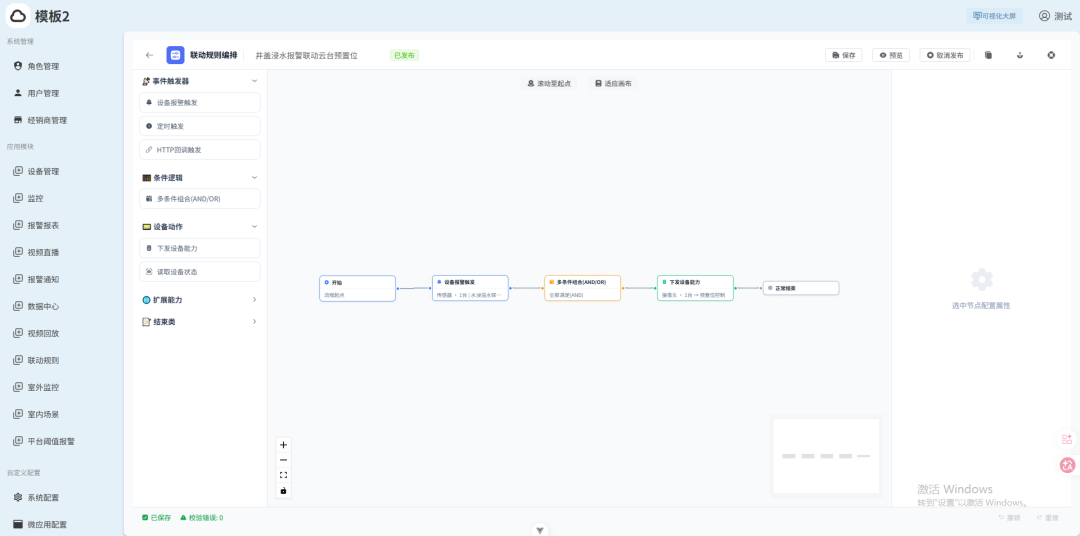
Task: Click the round close icon in editor toolbar
Action: [1051, 55]
